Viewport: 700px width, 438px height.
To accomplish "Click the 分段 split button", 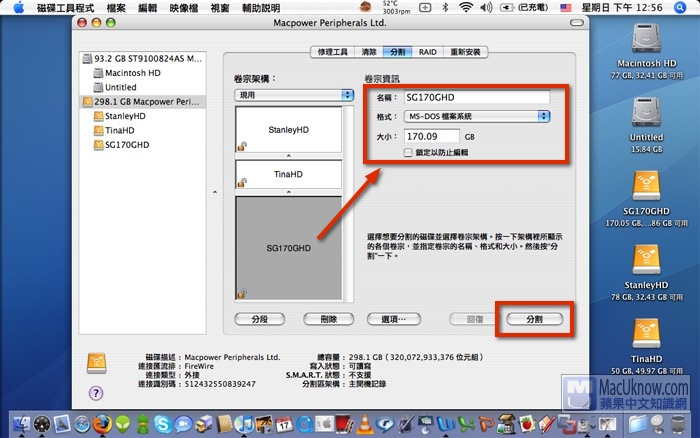I will tap(259, 319).
